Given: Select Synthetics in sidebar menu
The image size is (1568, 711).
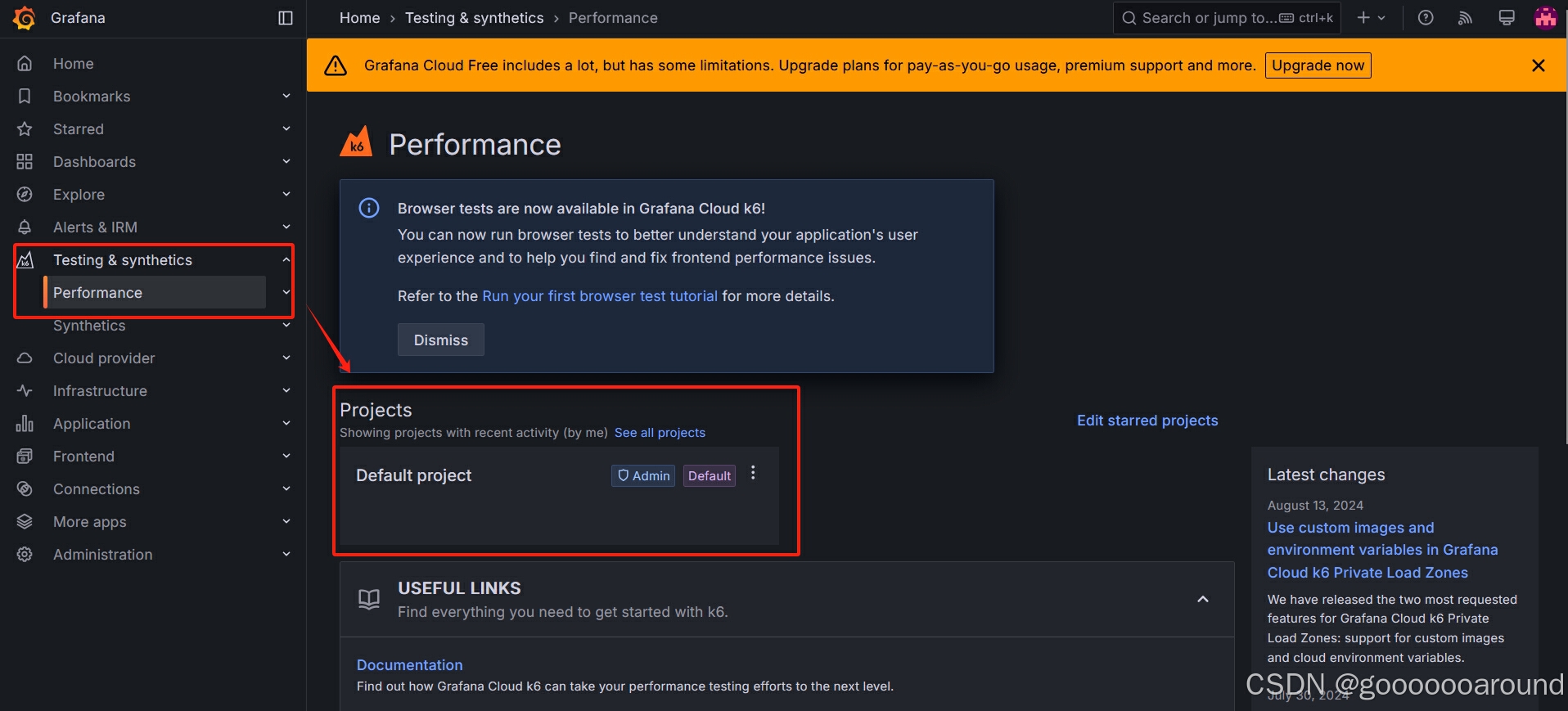Looking at the screenshot, I should tap(89, 325).
